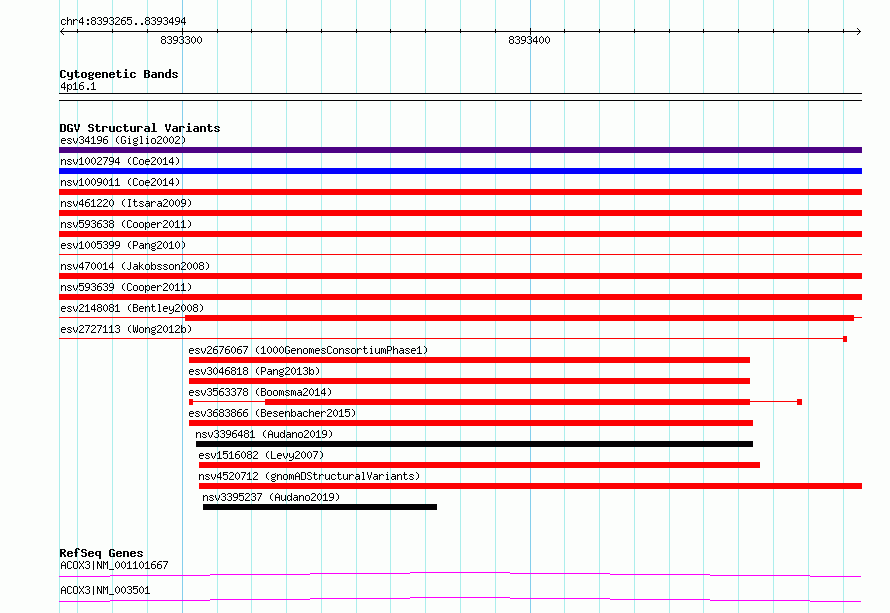Open the ACOX3|NM_001101667 gene label

pos(114,565)
